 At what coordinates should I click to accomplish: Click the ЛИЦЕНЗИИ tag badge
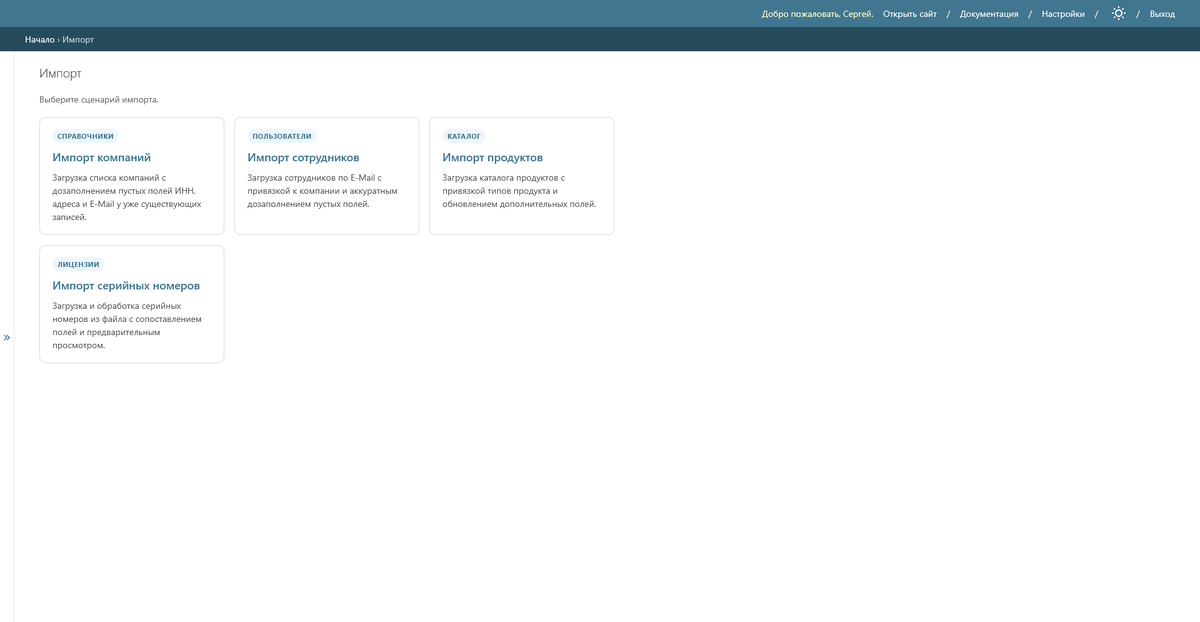click(x=78, y=264)
